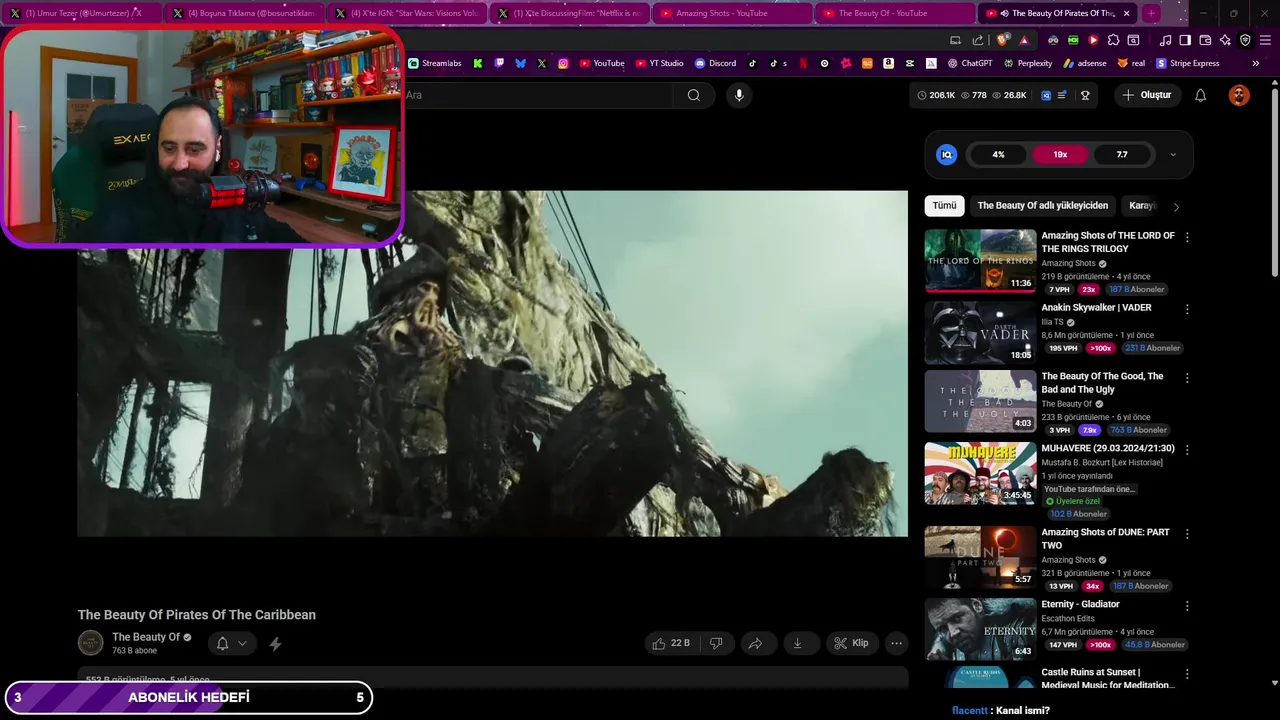Open options menu for Anakin Skywalker VADER video
This screenshot has height=720, width=1280.
click(x=1187, y=309)
